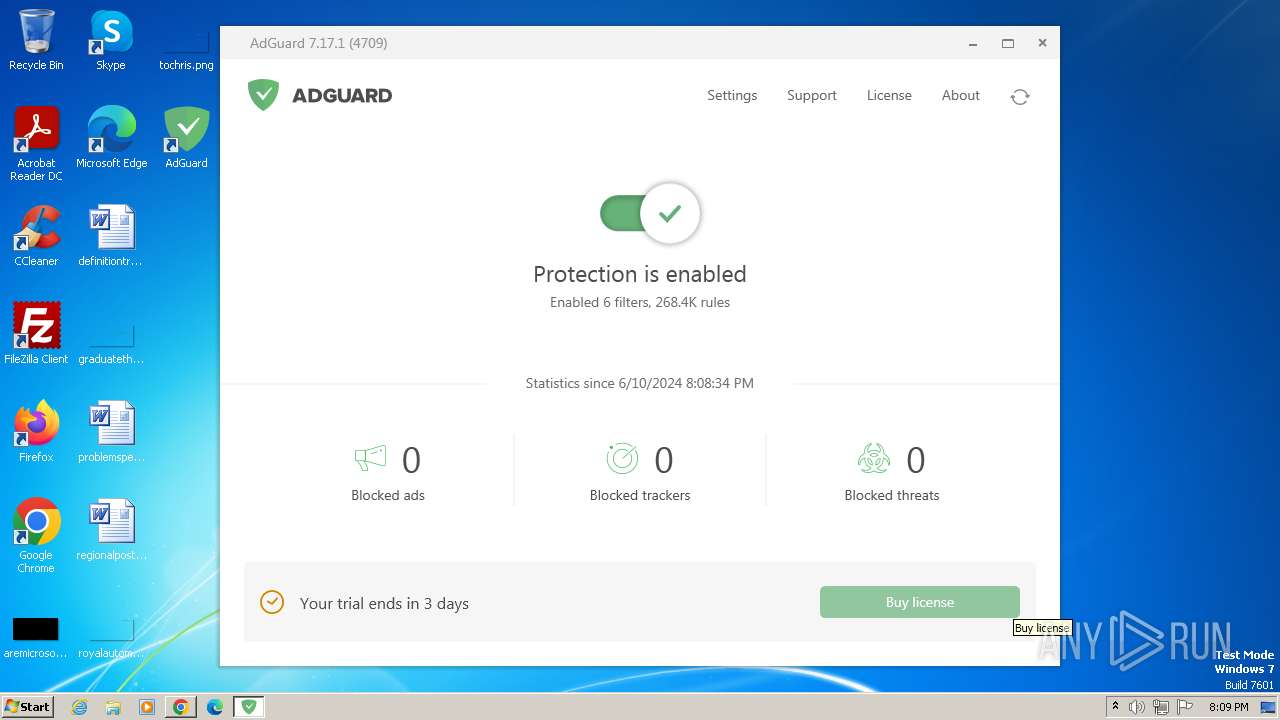The image size is (1280, 720).
Task: Click the Blocked threats biohazard icon
Action: (874, 459)
